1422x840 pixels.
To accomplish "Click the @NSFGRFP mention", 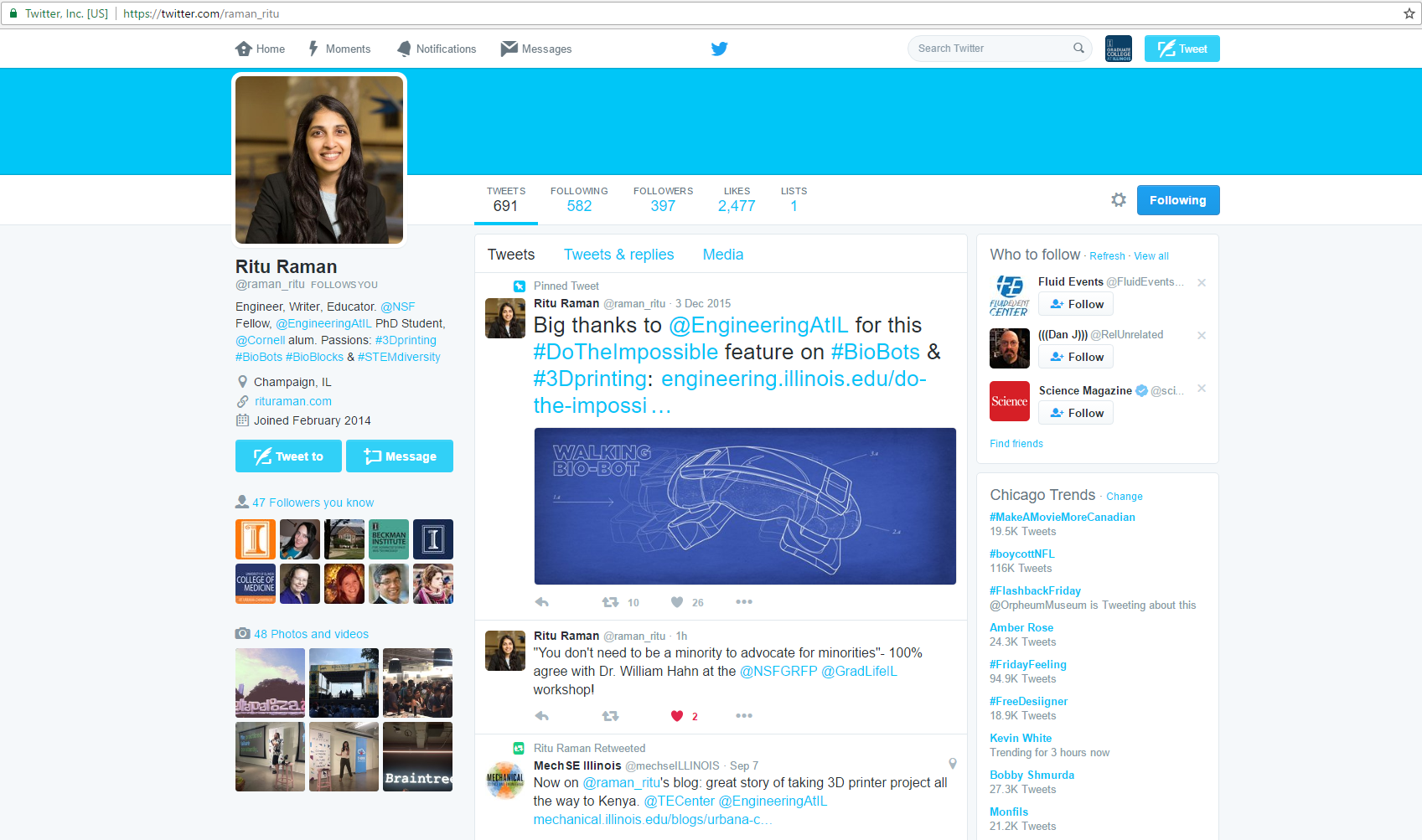I will pos(778,671).
